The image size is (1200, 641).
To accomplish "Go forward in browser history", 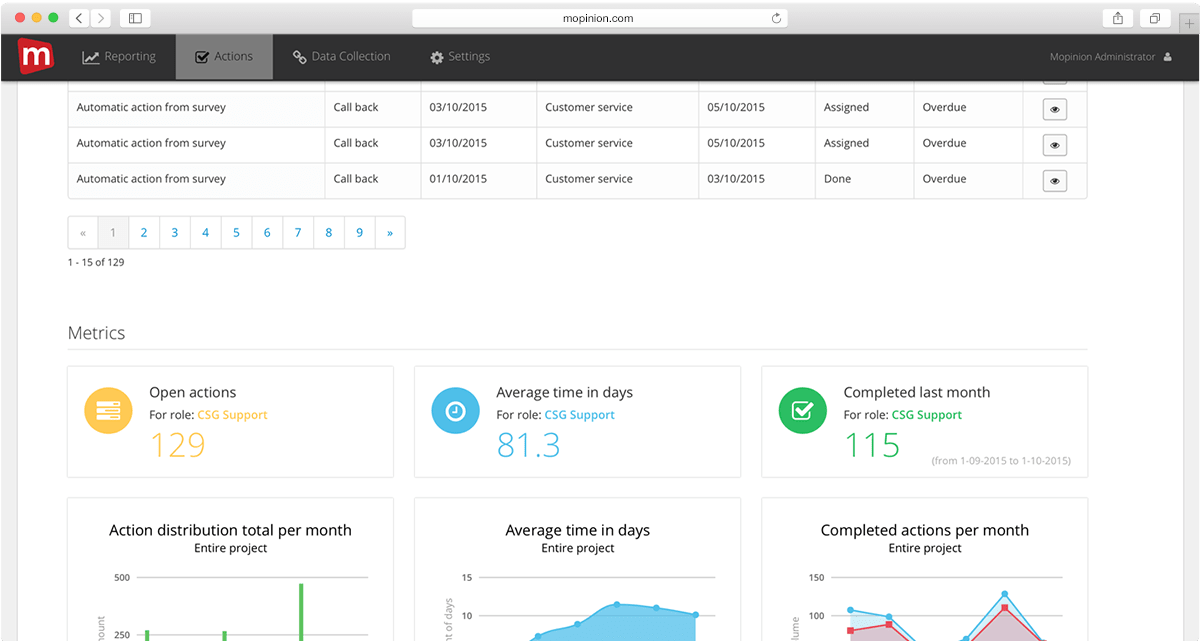I will [101, 18].
